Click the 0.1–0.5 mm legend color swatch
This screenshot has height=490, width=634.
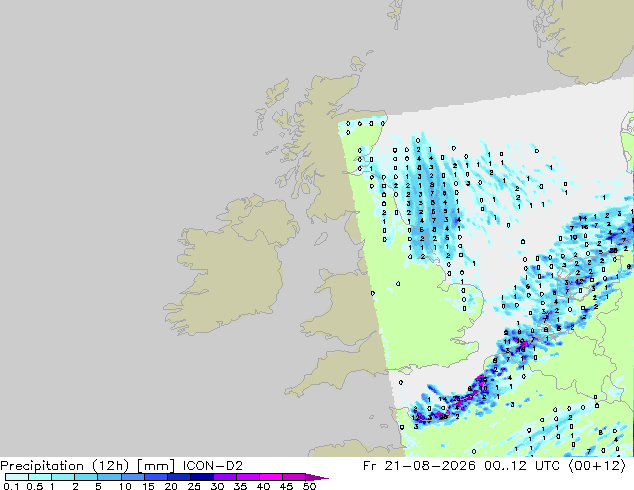click(x=17, y=477)
